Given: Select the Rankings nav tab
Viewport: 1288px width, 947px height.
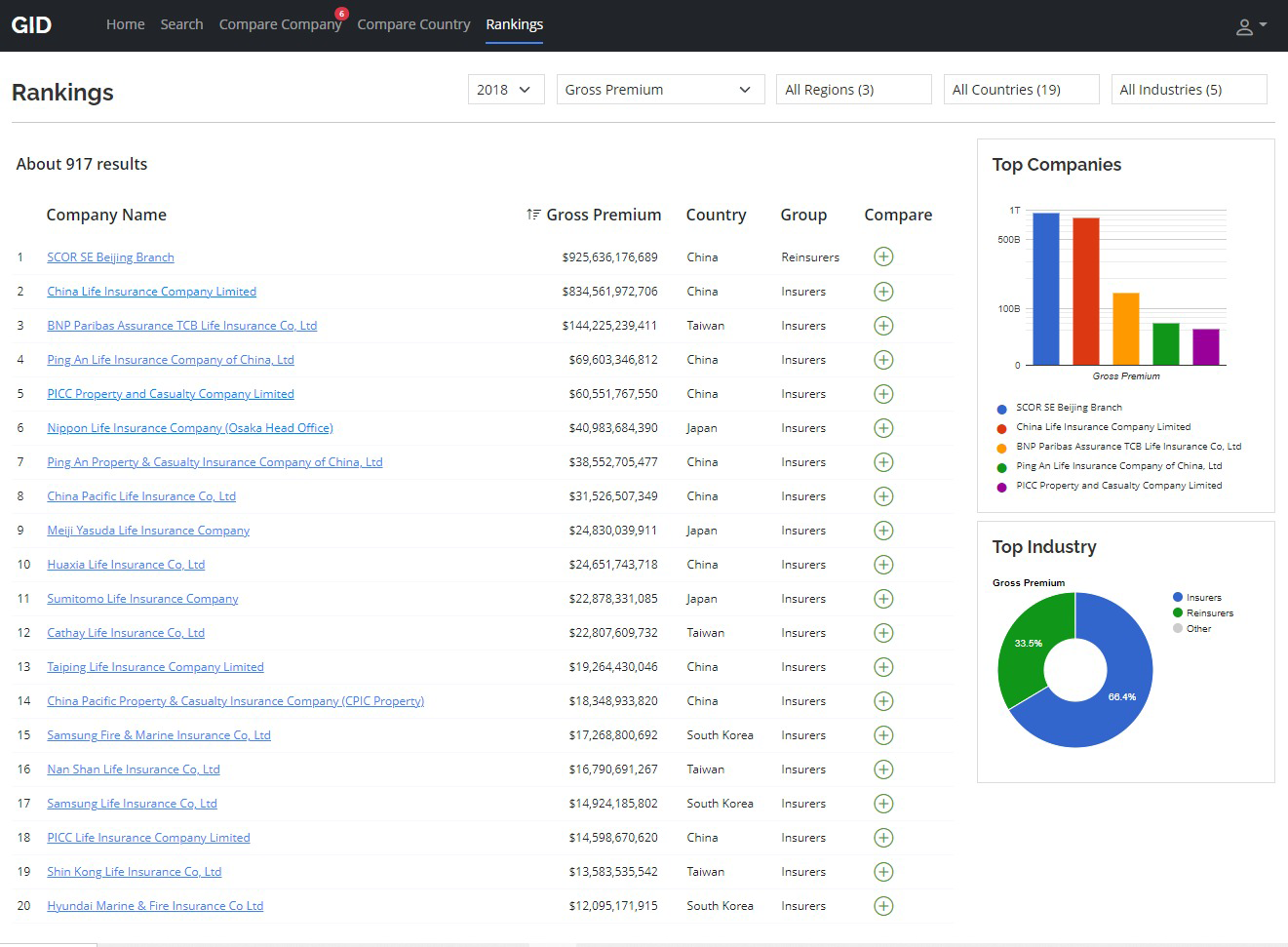Looking at the screenshot, I should 515,24.
